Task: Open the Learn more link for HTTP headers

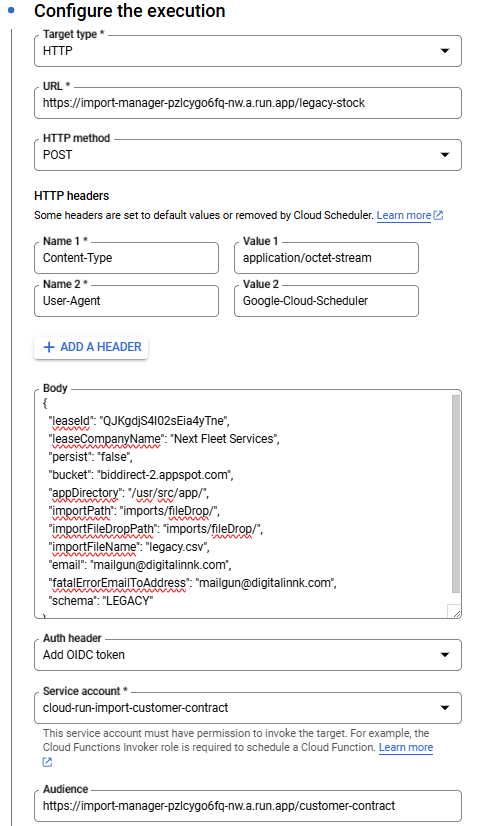Action: tap(404, 215)
